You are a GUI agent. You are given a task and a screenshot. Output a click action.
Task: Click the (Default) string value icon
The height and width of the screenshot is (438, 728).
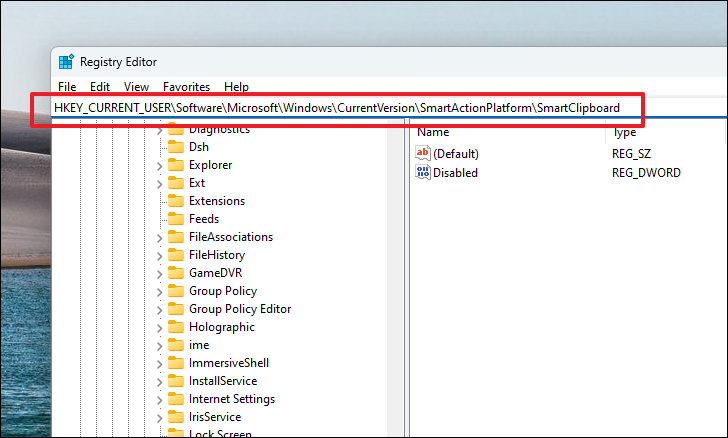tap(422, 153)
